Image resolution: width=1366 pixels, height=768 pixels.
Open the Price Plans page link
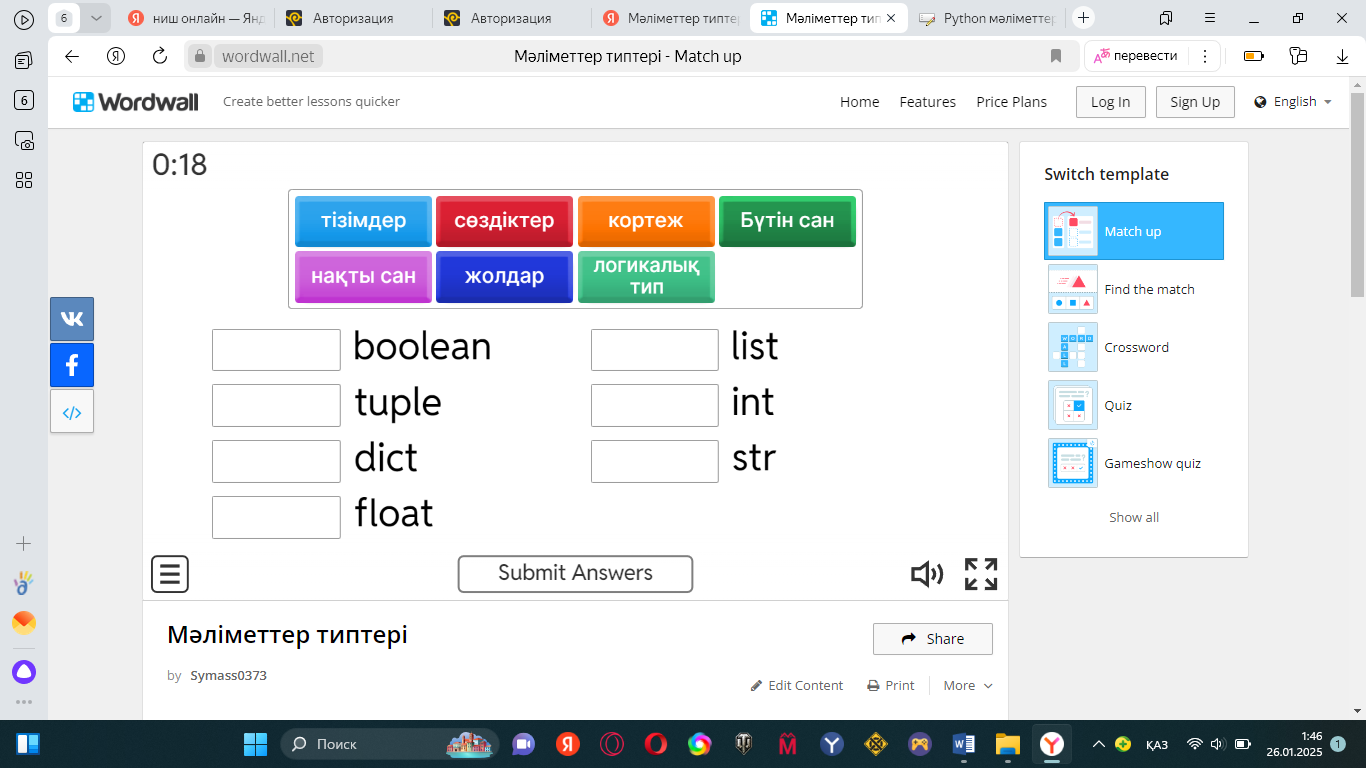click(x=1012, y=102)
